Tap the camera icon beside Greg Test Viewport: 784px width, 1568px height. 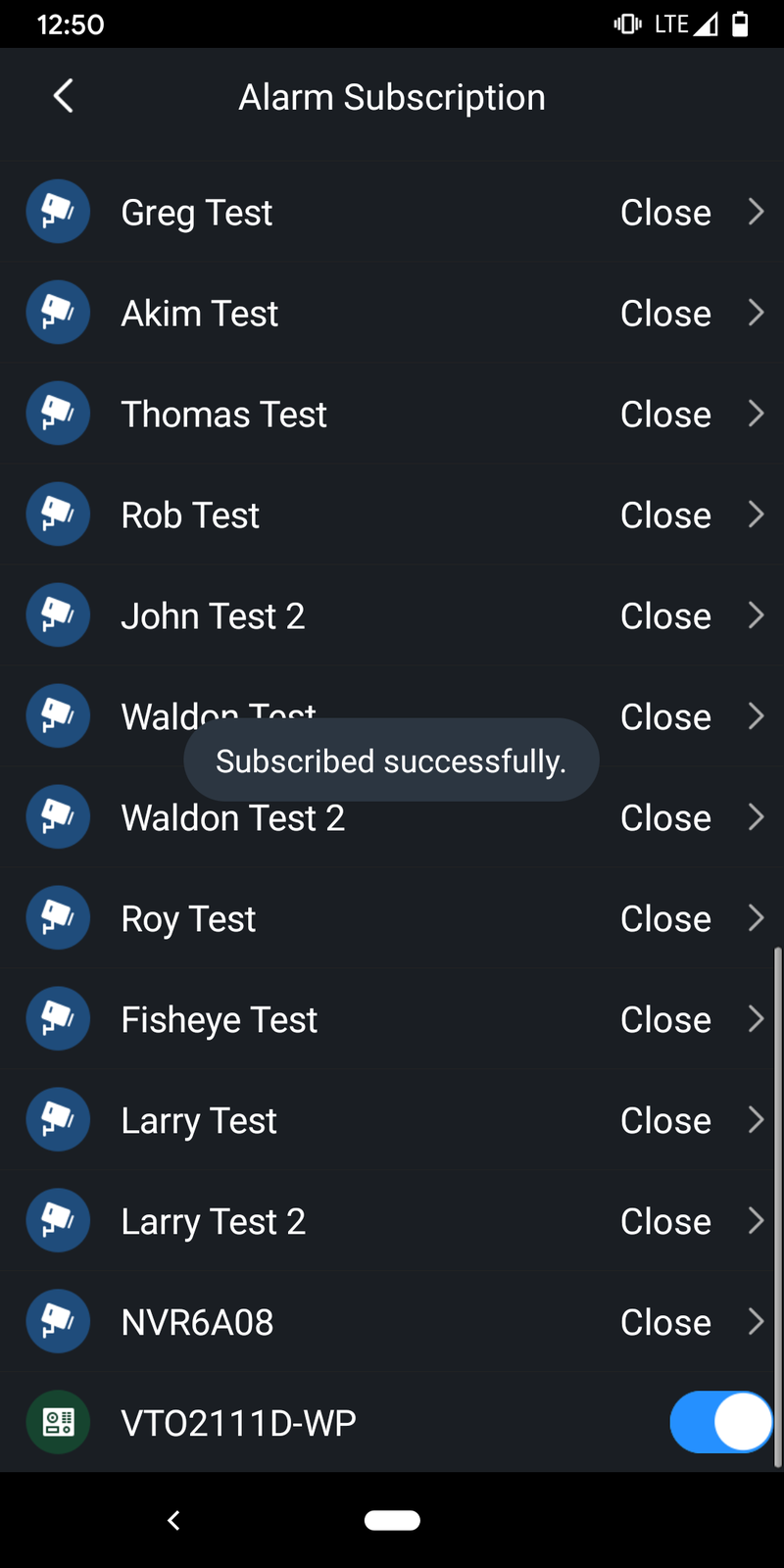tap(58, 212)
